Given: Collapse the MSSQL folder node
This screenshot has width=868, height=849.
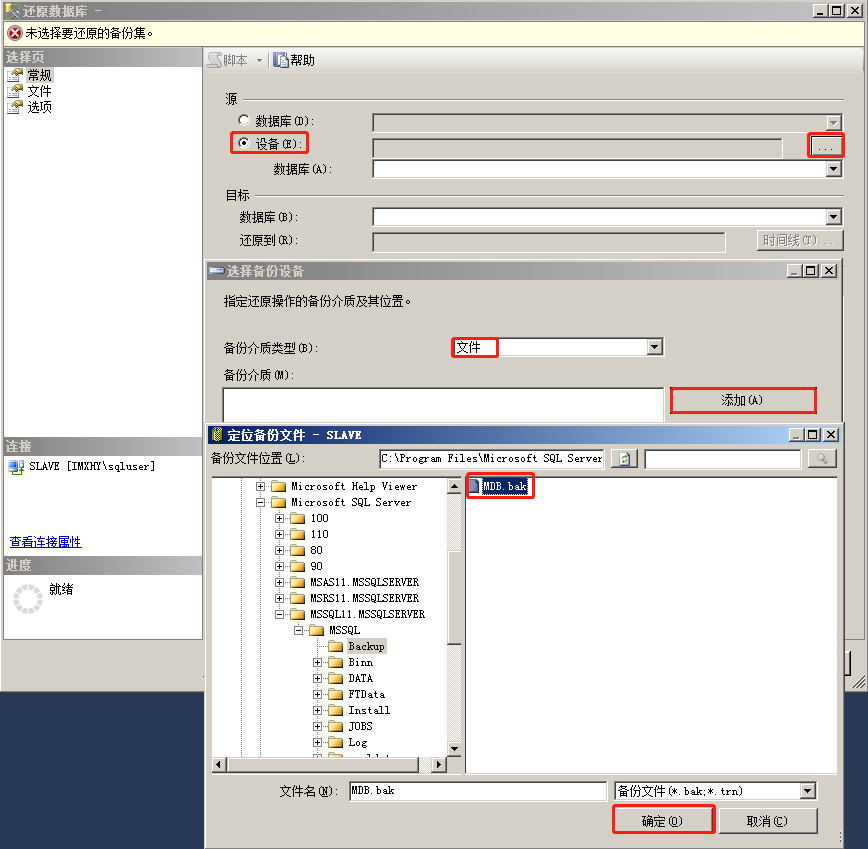Looking at the screenshot, I should [298, 631].
